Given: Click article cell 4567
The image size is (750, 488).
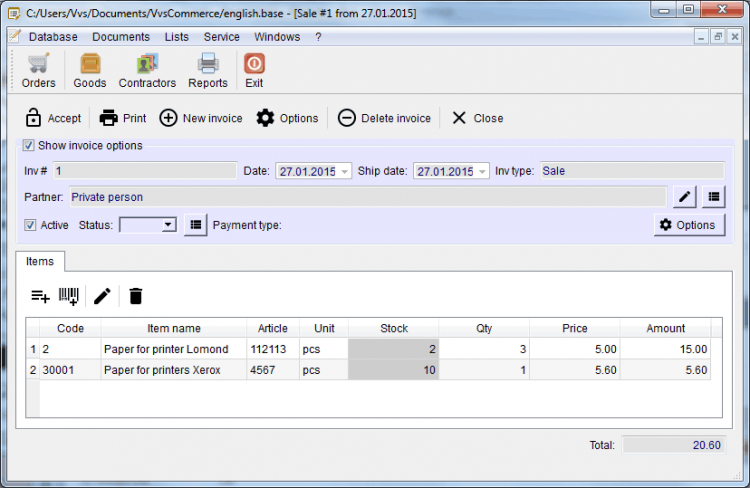Looking at the screenshot, I should click(x=273, y=370).
